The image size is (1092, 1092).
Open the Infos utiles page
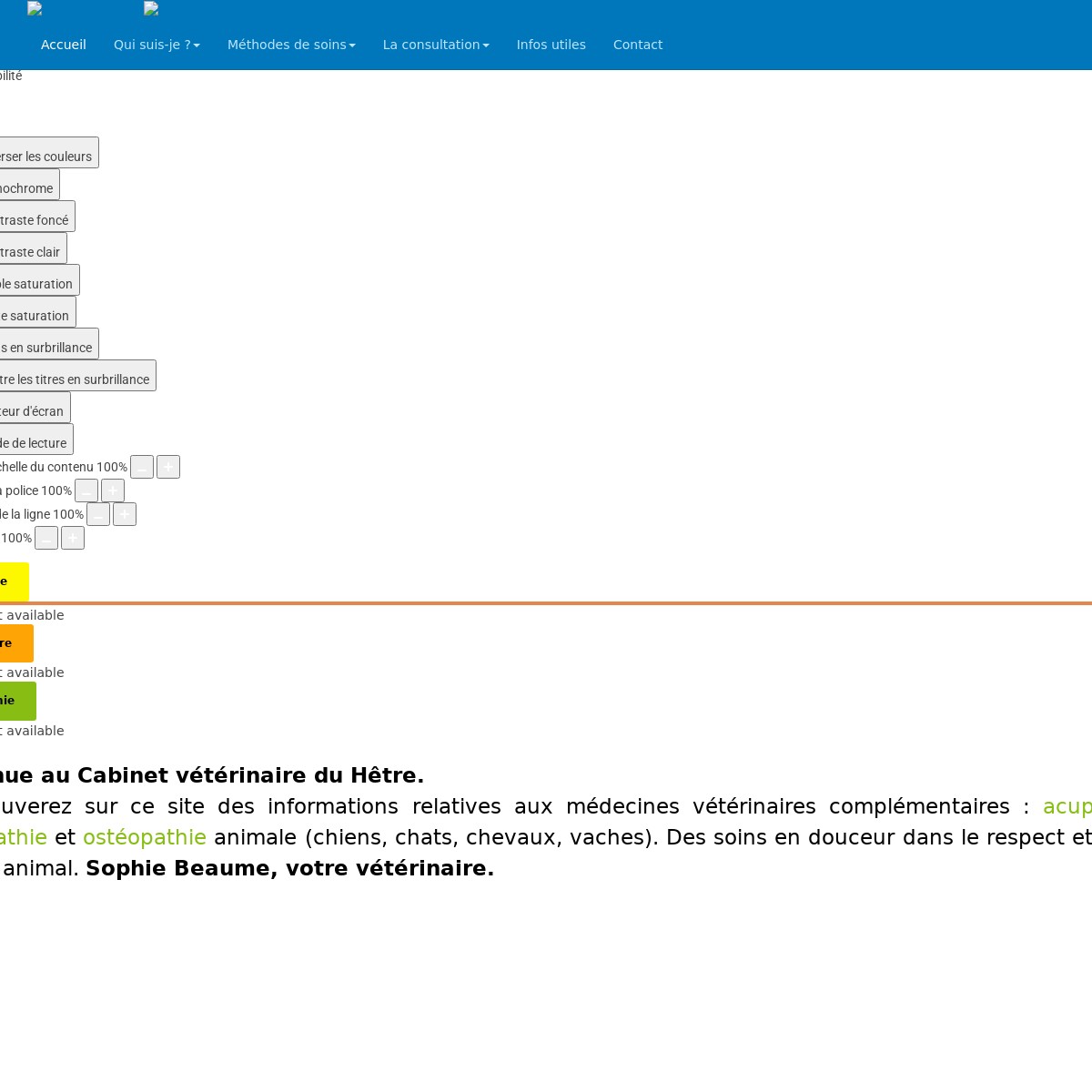551,45
